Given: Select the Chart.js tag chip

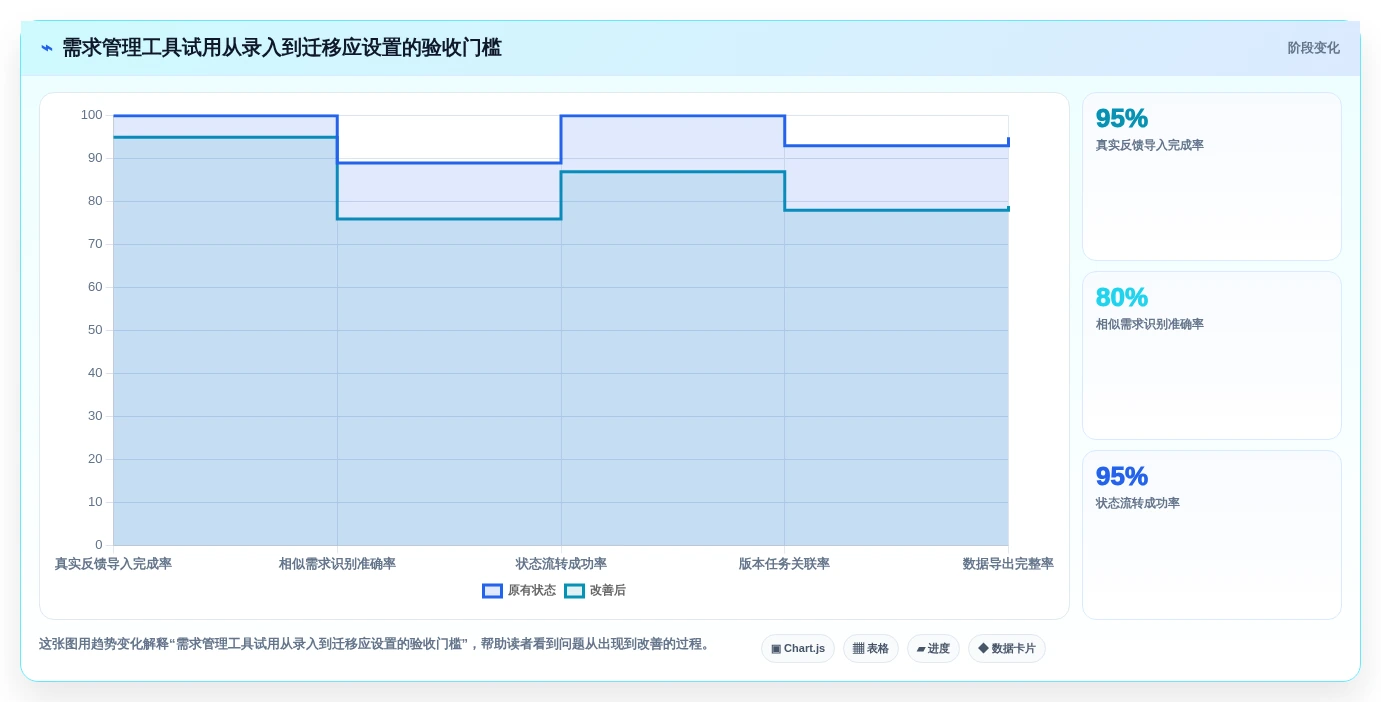Looking at the screenshot, I should [798, 649].
